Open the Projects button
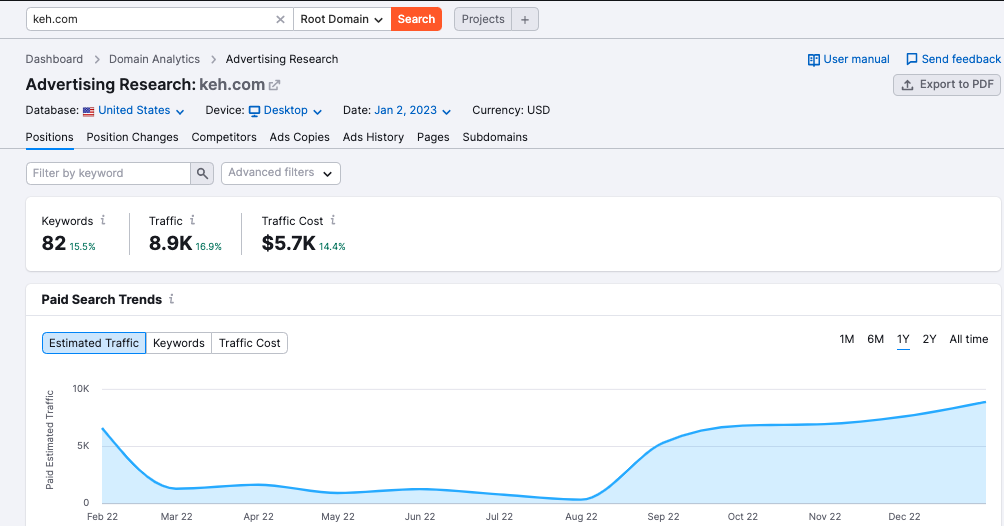 pos(483,19)
